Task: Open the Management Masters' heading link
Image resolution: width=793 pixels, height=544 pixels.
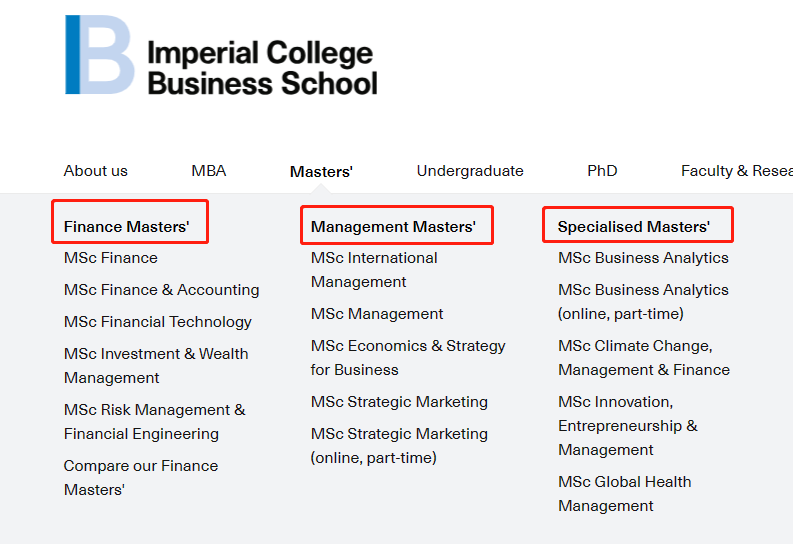Action: (393, 227)
